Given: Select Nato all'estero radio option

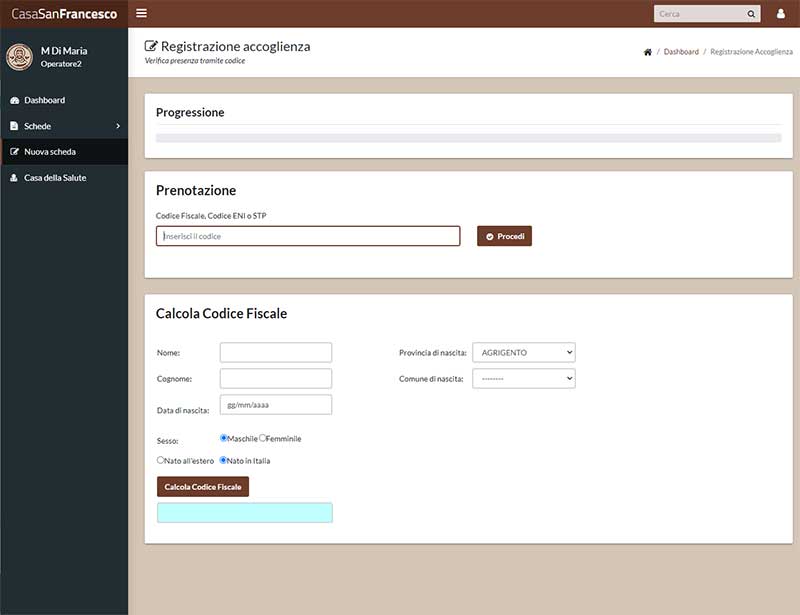Looking at the screenshot, I should pyautogui.click(x=160, y=460).
